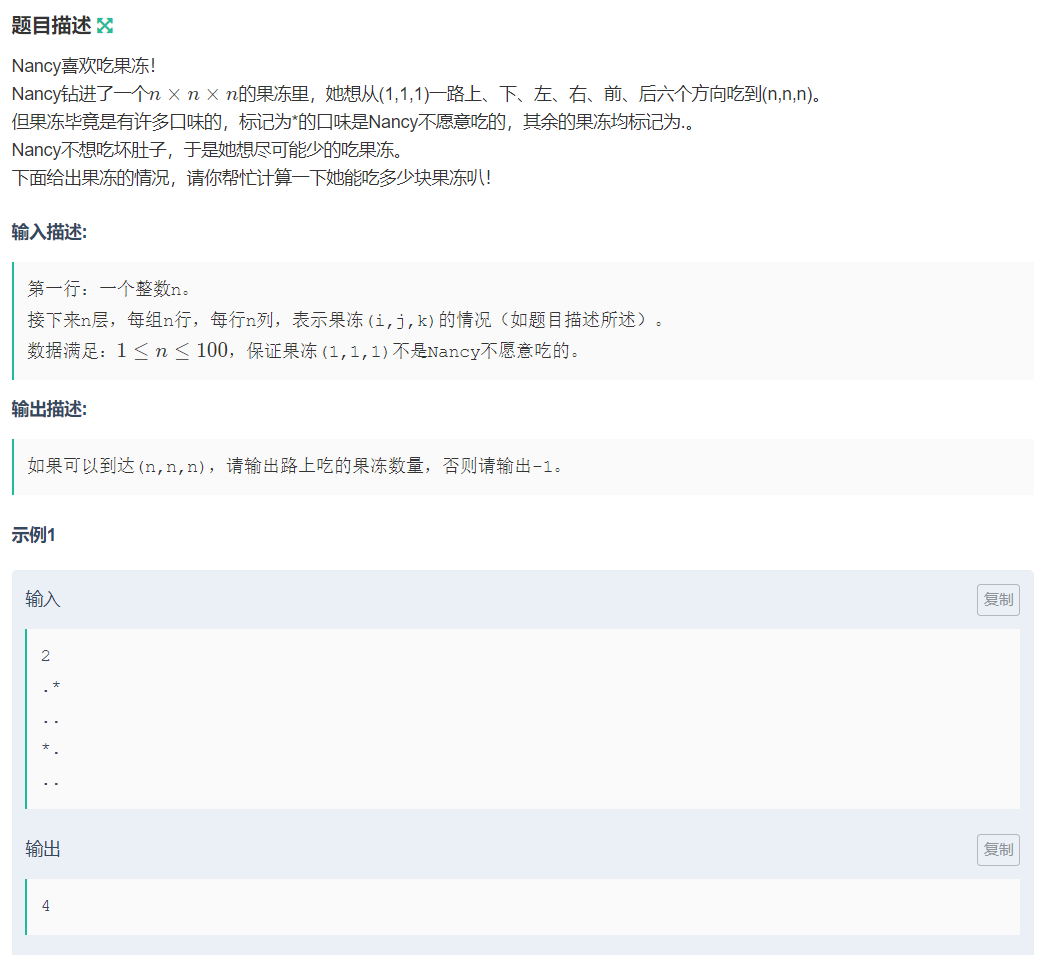Click the green expand icon beside 题目描述
The width and height of the screenshot is (1040, 955).
(x=105, y=26)
